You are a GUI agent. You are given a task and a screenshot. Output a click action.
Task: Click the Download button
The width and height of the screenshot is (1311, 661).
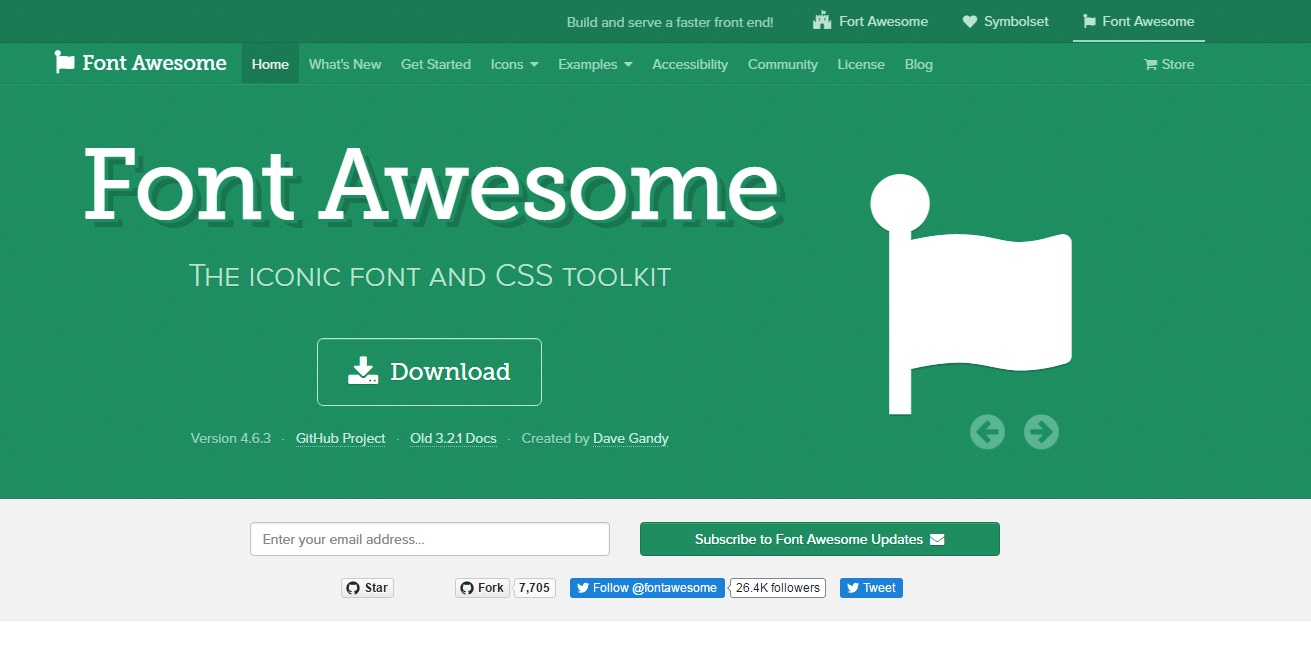(429, 371)
